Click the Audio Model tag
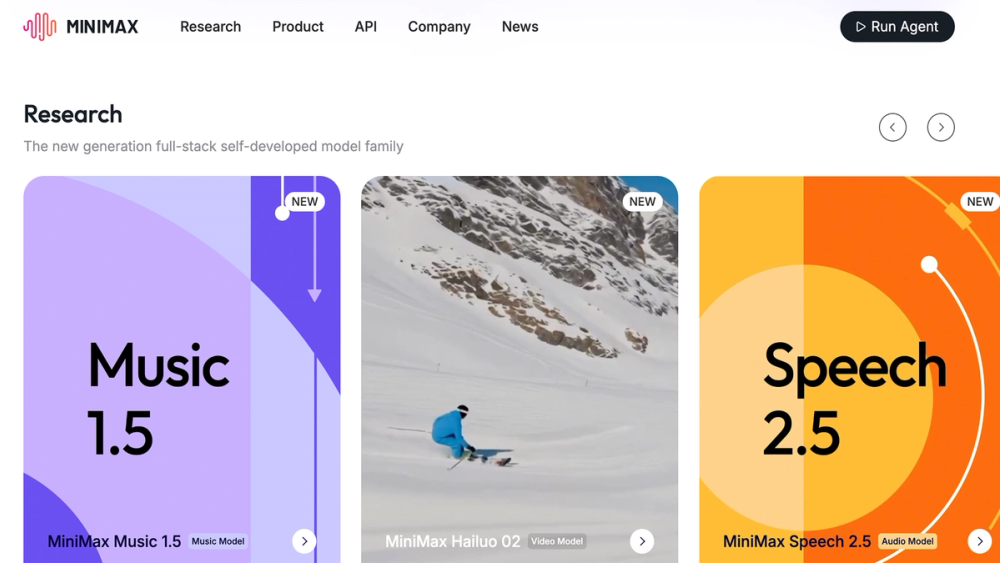 (x=907, y=541)
